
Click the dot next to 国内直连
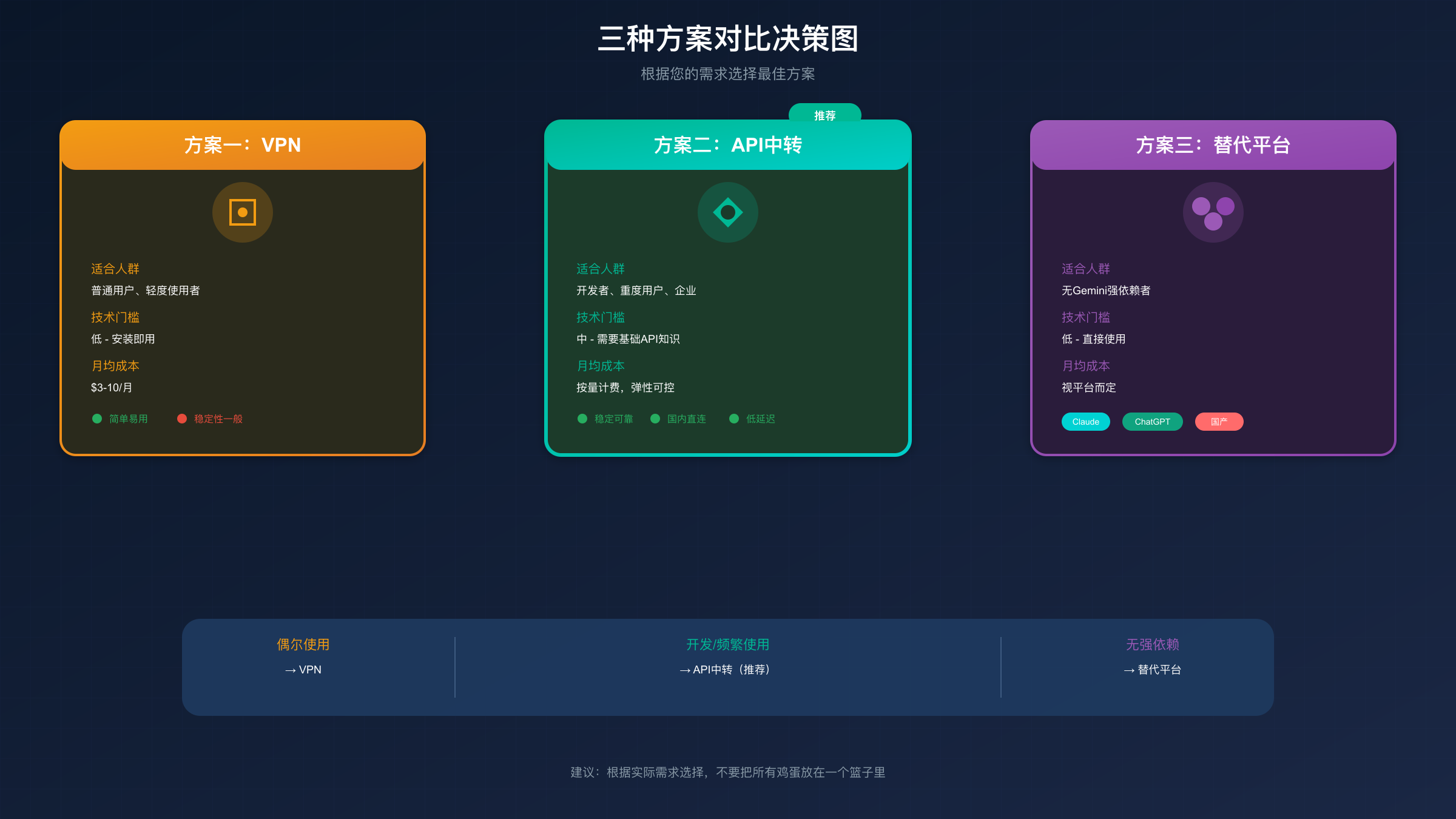pyautogui.click(x=655, y=419)
